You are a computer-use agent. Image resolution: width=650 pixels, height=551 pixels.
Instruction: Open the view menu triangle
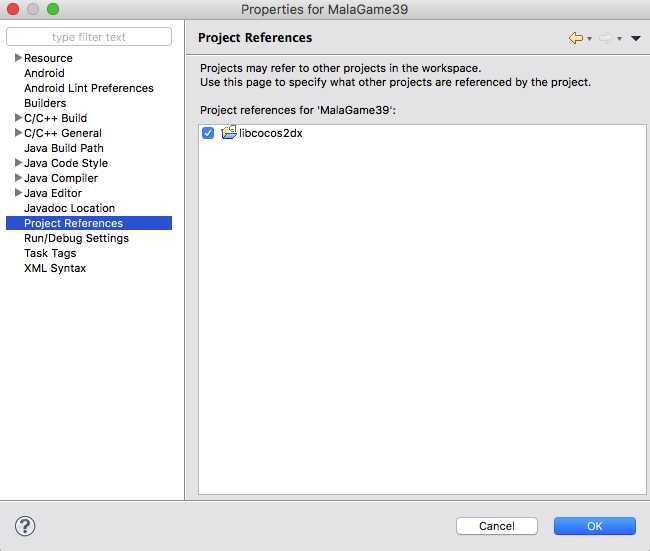coord(636,38)
